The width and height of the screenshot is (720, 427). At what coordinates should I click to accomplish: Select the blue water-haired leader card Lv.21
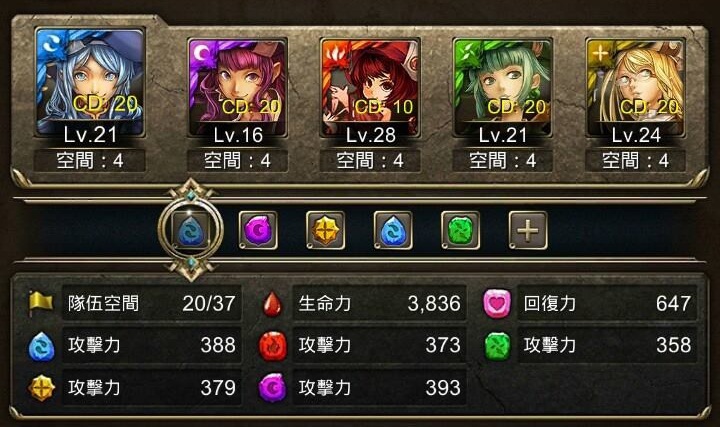[x=90, y=83]
